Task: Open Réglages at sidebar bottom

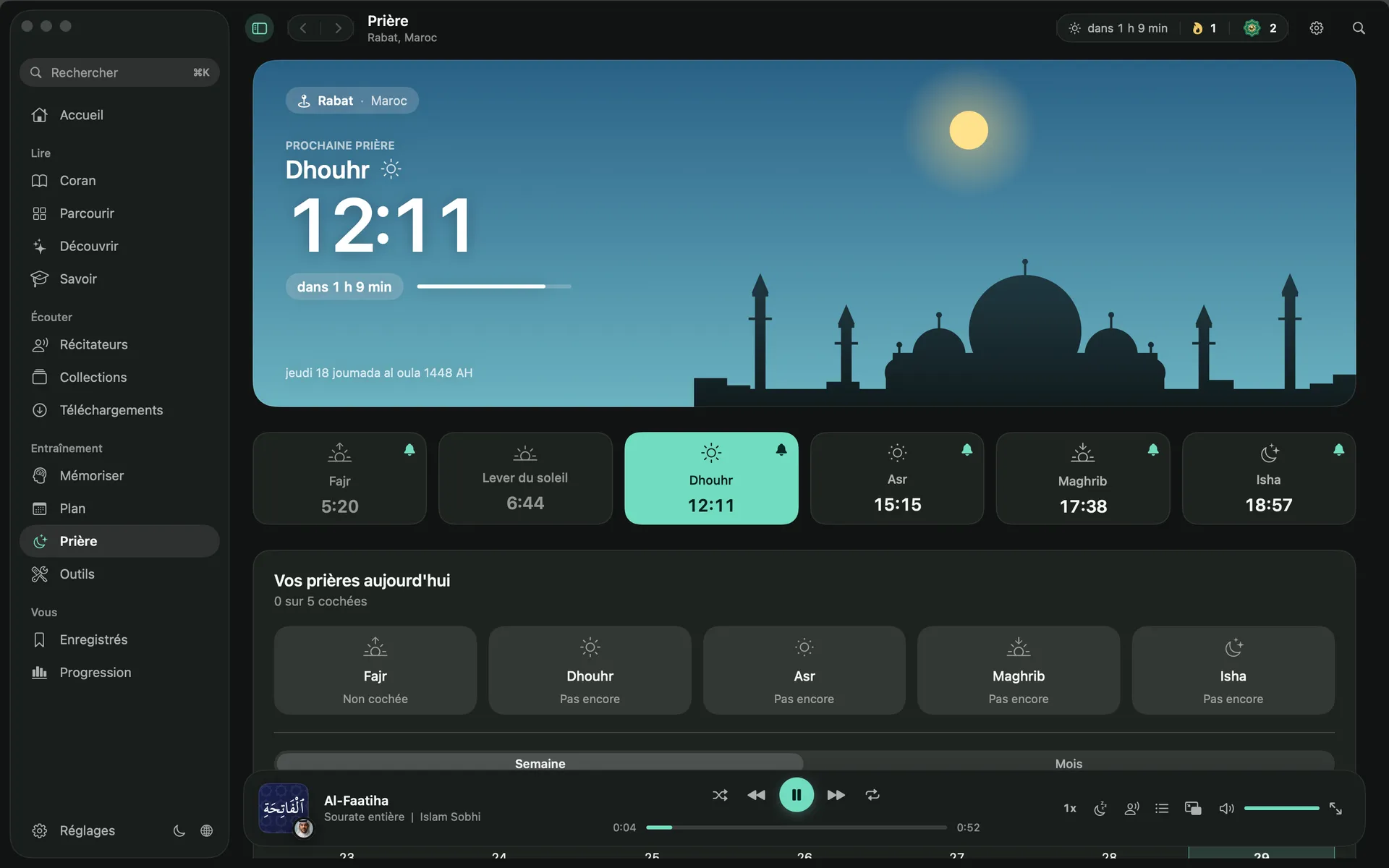Action: 74,830
